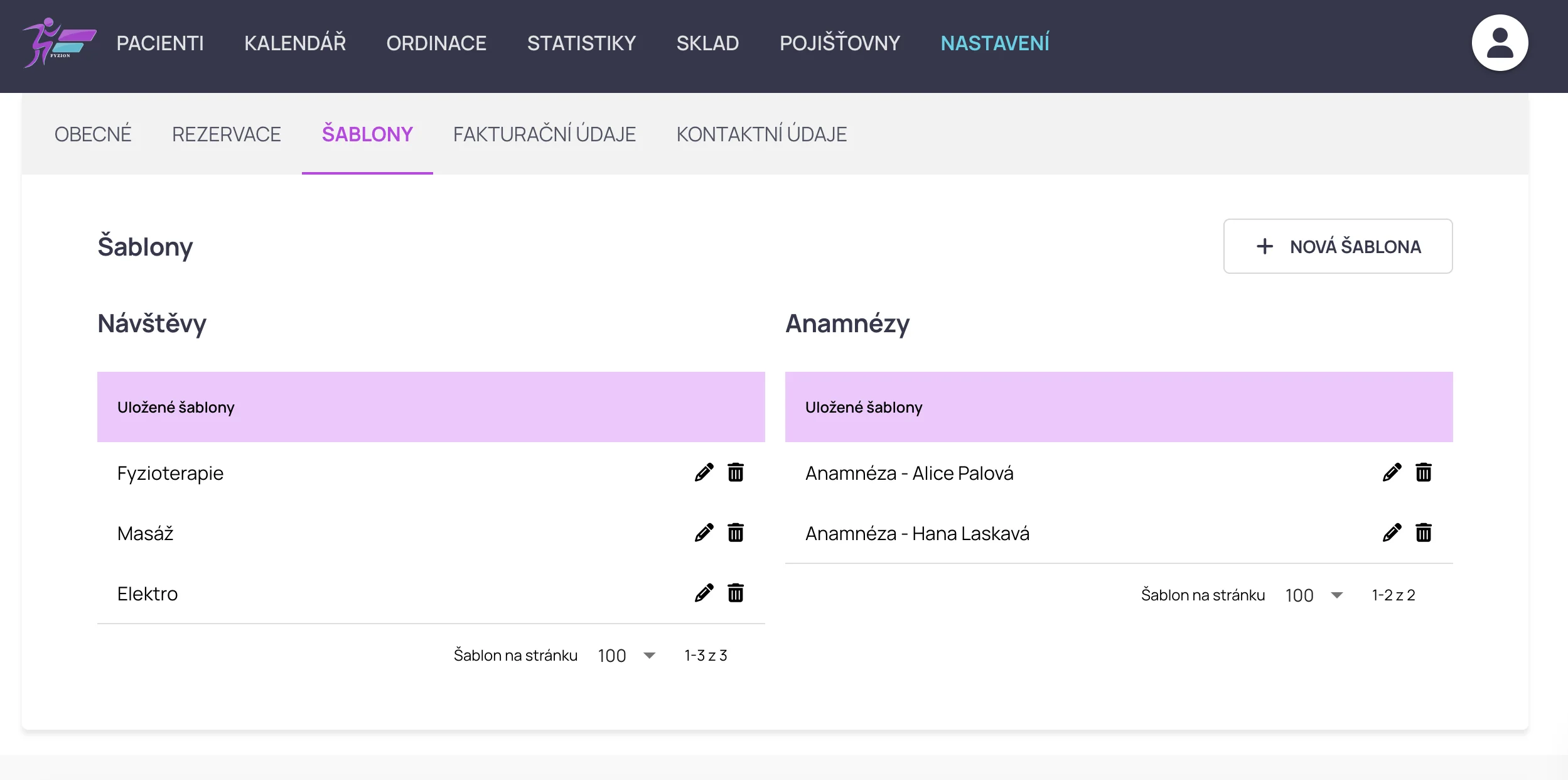Open the user profile avatar menu
1568x780 pixels.
pos(1500,43)
